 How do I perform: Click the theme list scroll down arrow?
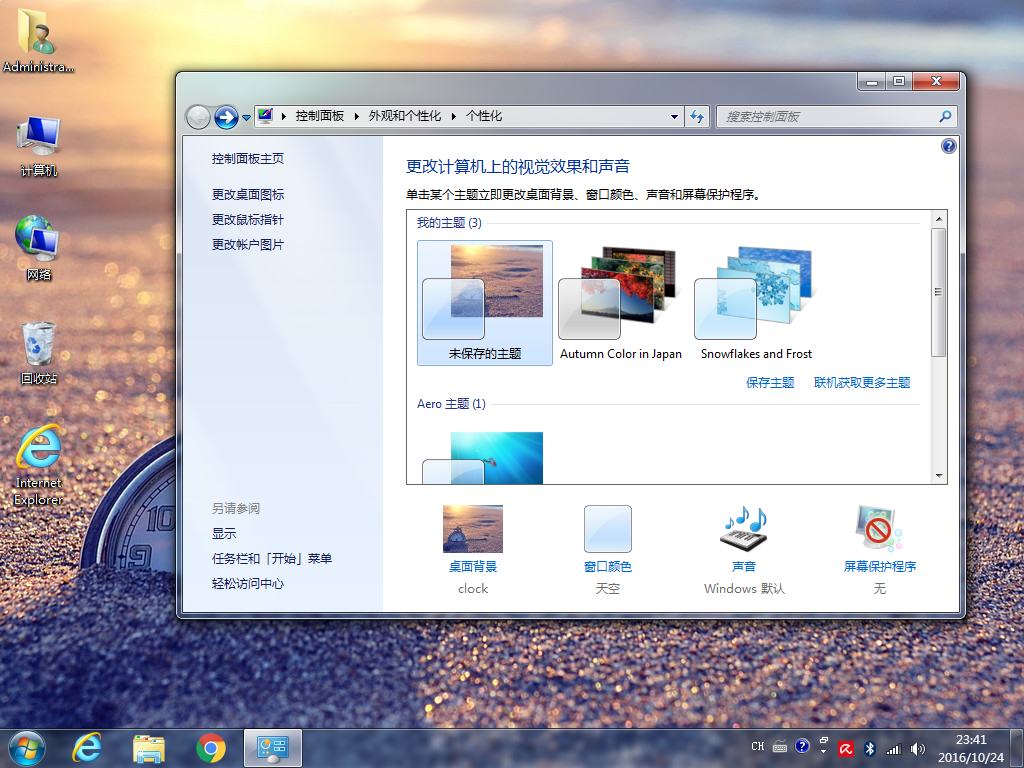[938, 476]
